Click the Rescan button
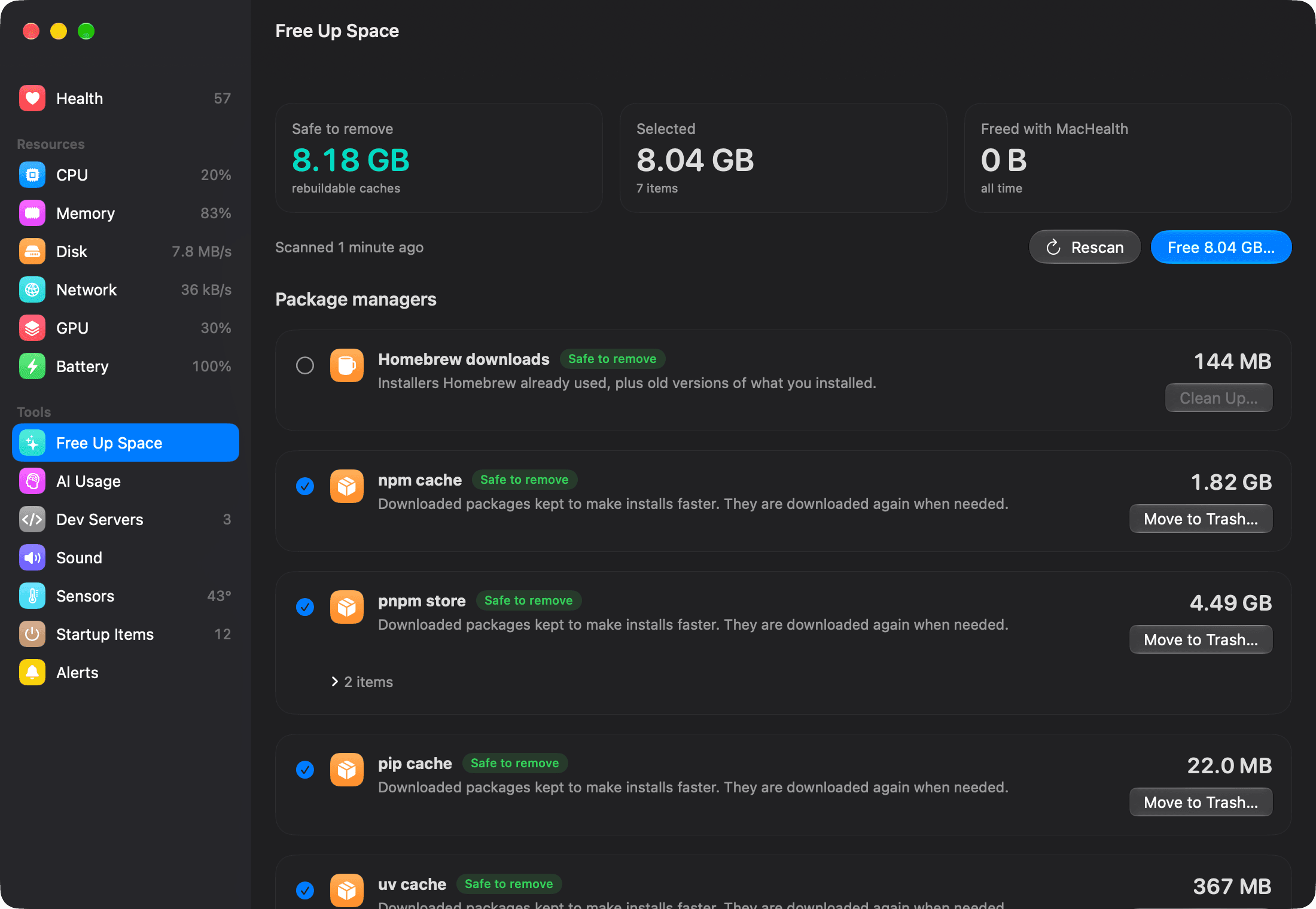Image resolution: width=1316 pixels, height=909 pixels. click(1085, 247)
